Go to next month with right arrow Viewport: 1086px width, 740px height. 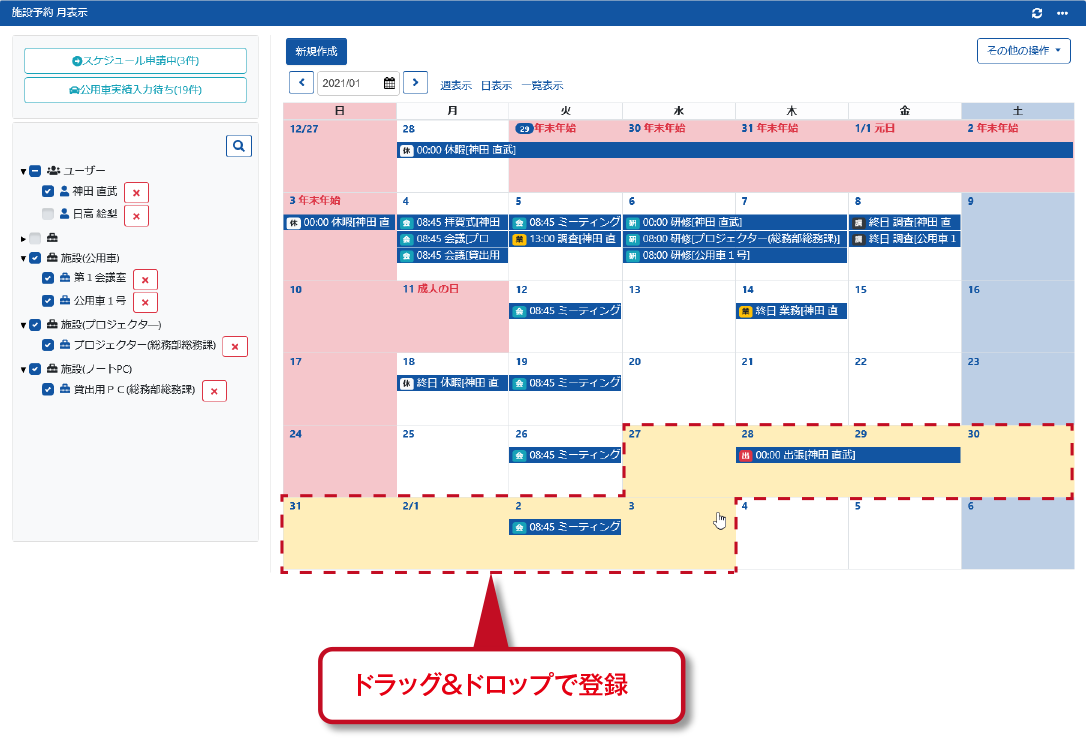coord(415,83)
